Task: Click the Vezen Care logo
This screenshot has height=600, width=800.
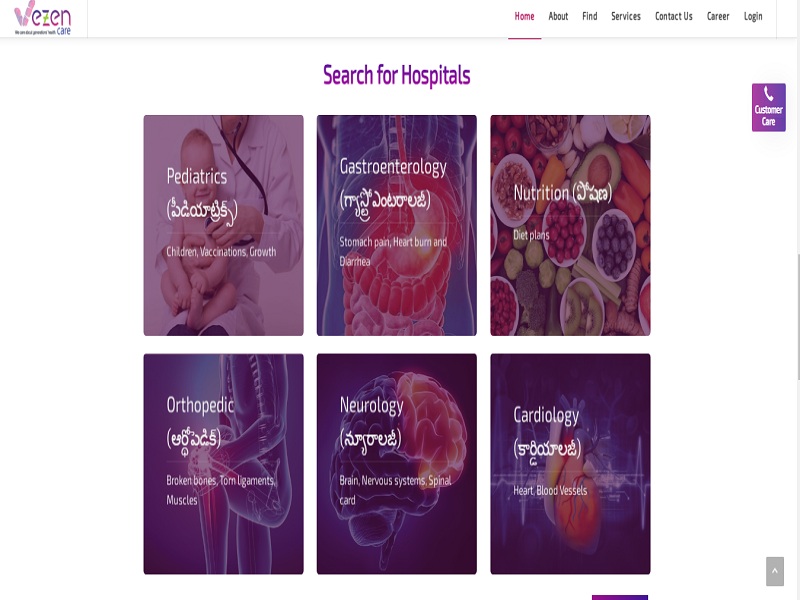Action: pos(43,18)
